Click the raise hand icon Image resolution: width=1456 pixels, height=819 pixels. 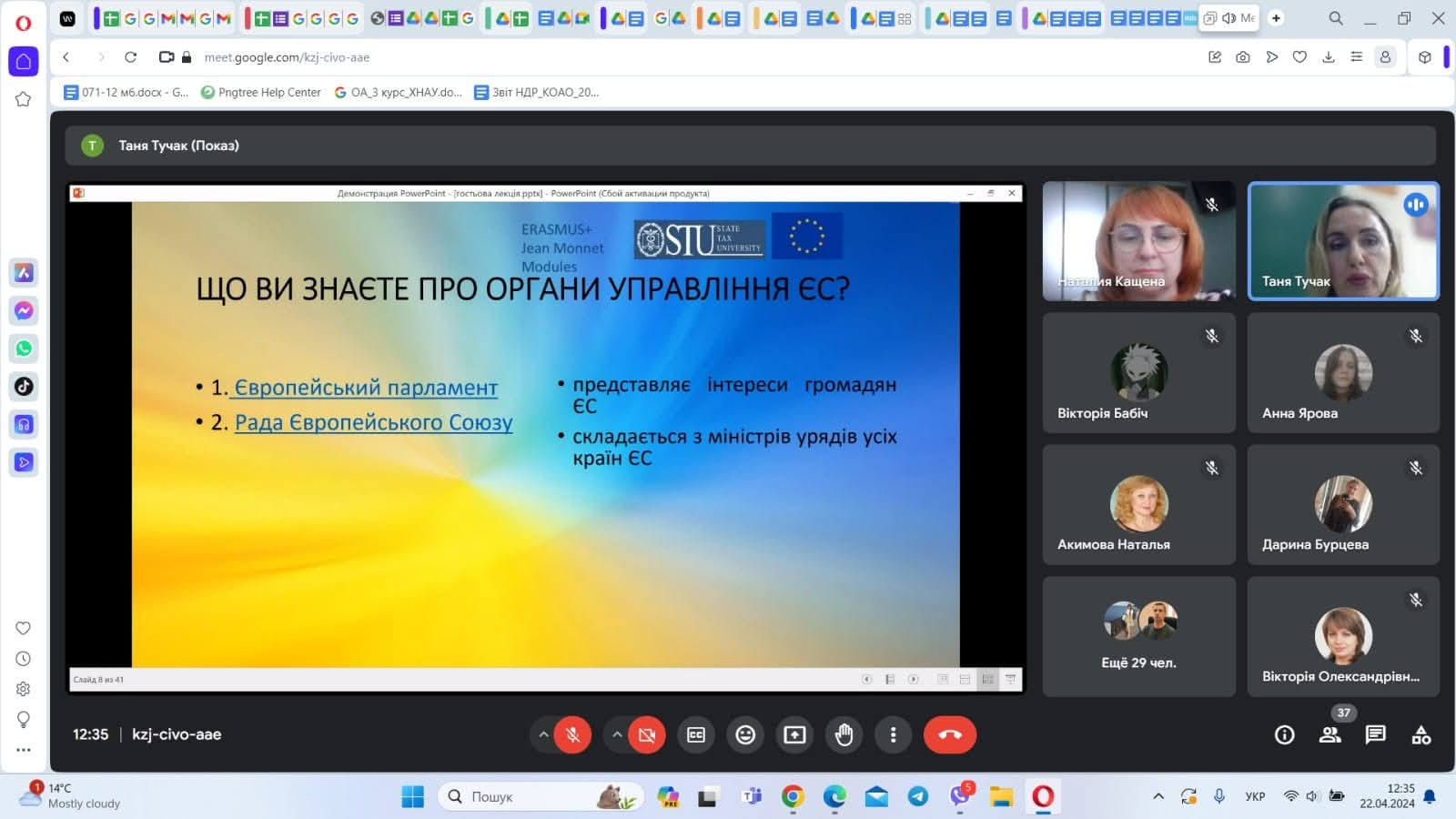[844, 734]
